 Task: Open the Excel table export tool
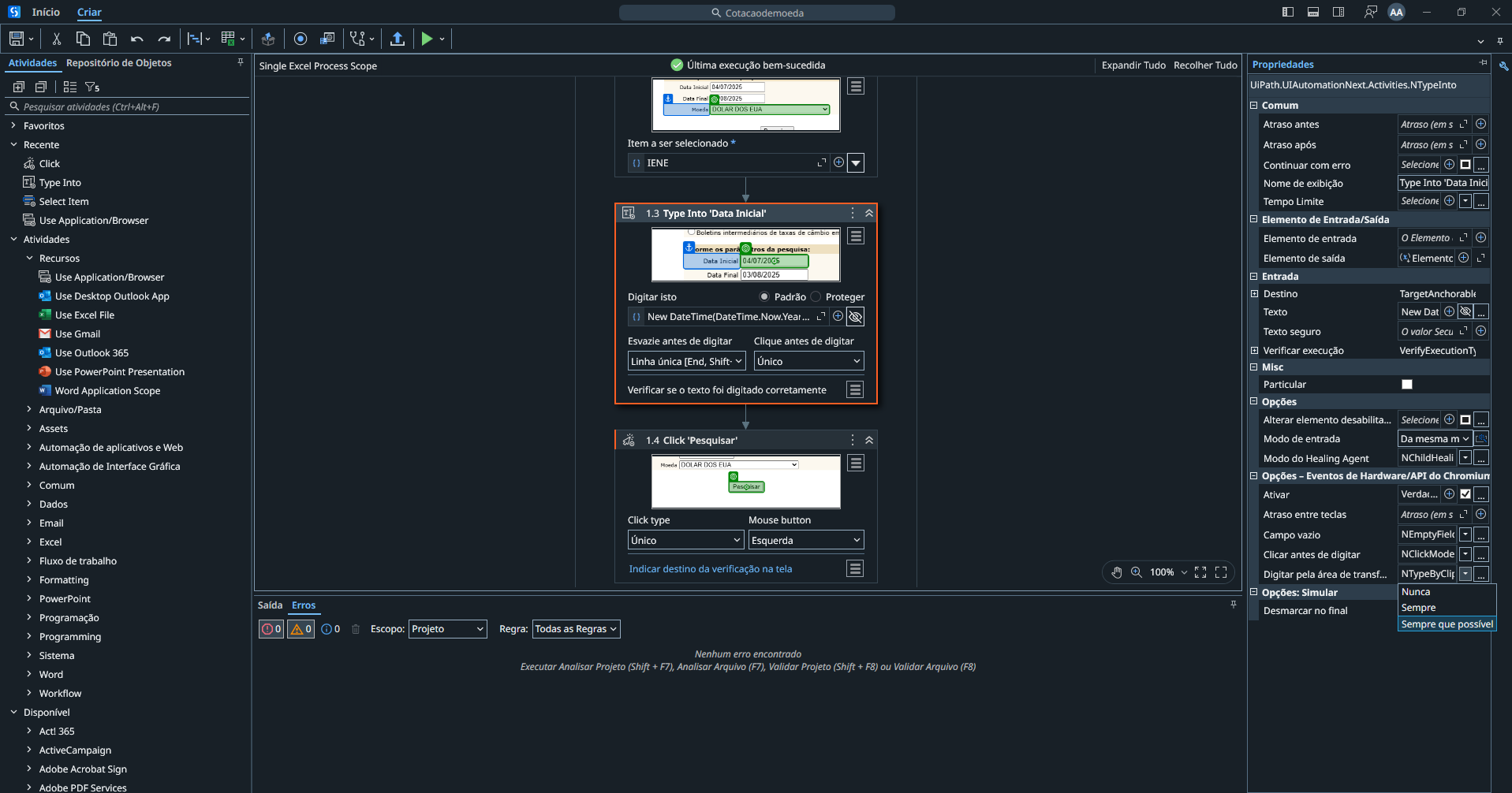228,39
